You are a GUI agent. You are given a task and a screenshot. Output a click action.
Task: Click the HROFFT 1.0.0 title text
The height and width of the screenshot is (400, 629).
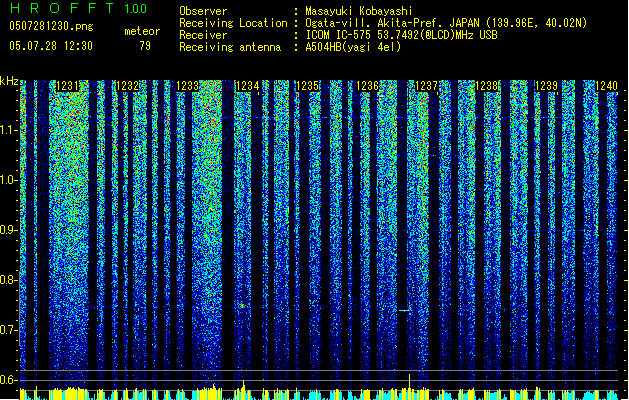(79, 8)
